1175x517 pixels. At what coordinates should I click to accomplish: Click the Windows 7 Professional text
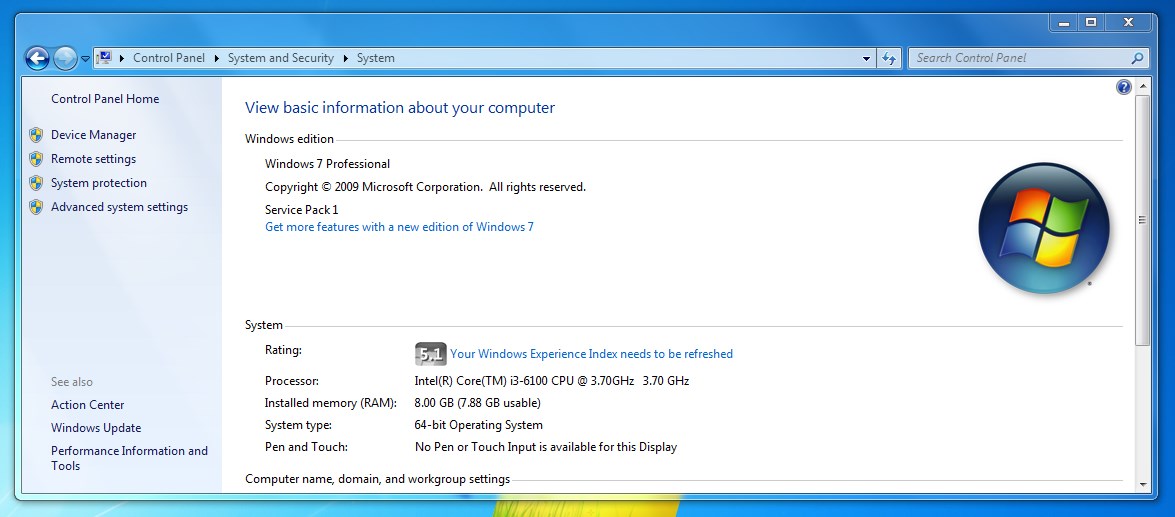327,164
